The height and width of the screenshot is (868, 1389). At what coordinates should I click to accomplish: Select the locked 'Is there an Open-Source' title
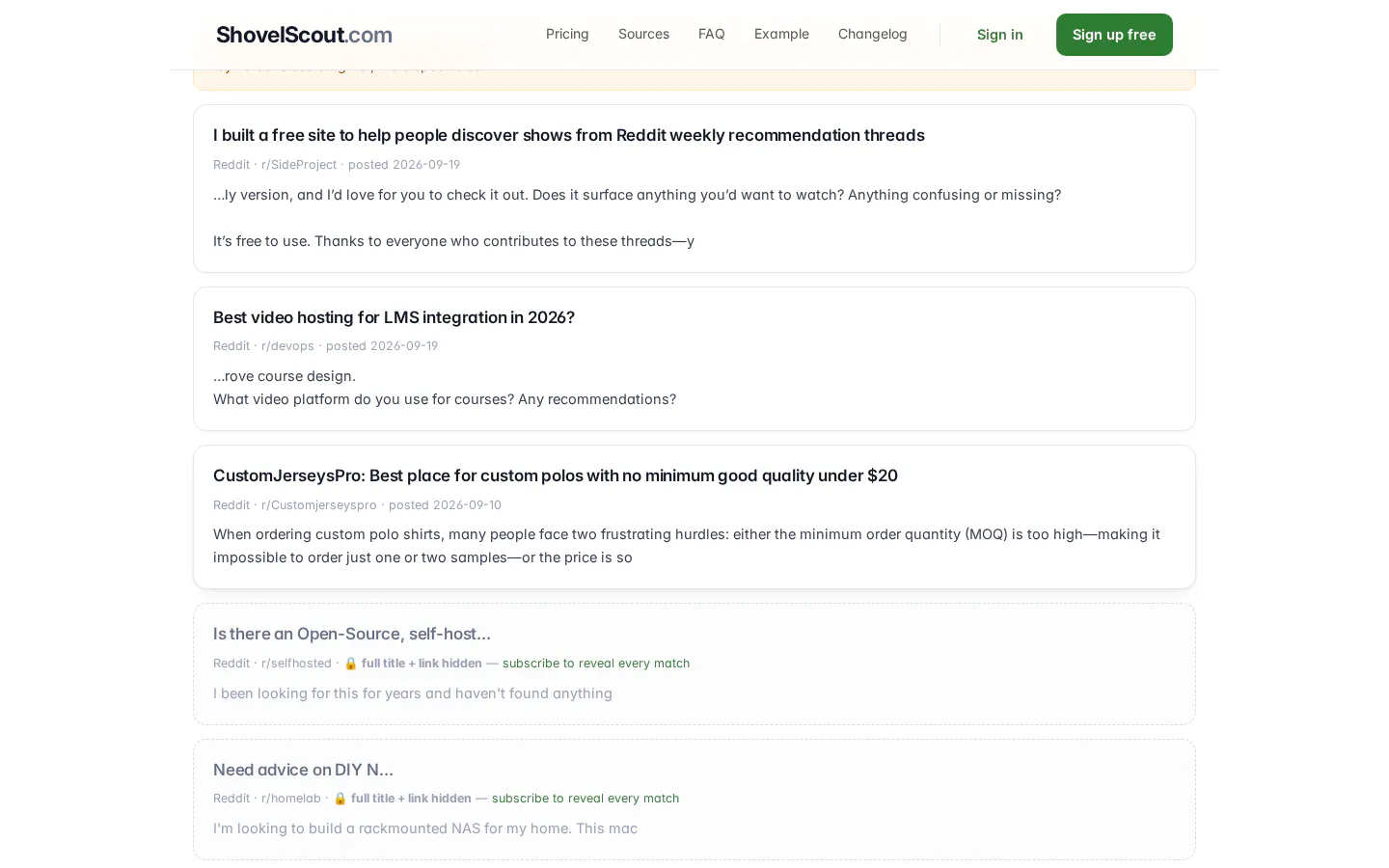point(352,634)
